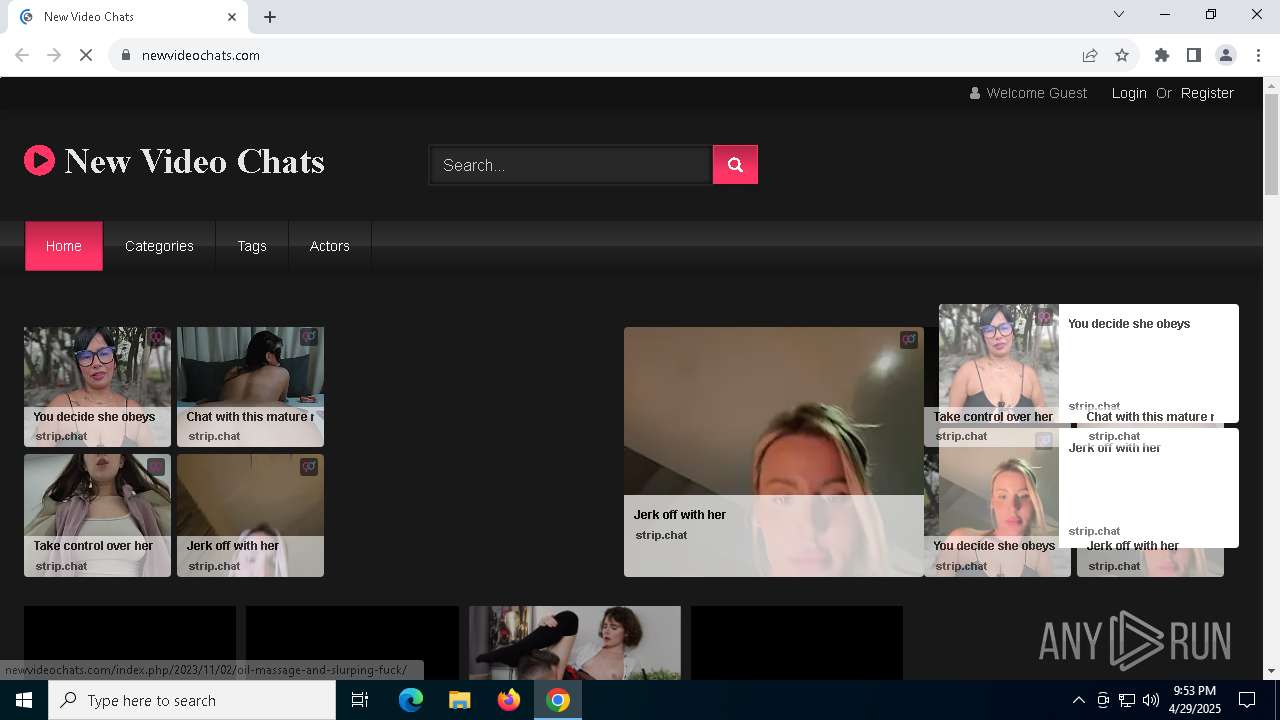
Task: Open File Explorer from the taskbar
Action: tap(460, 700)
